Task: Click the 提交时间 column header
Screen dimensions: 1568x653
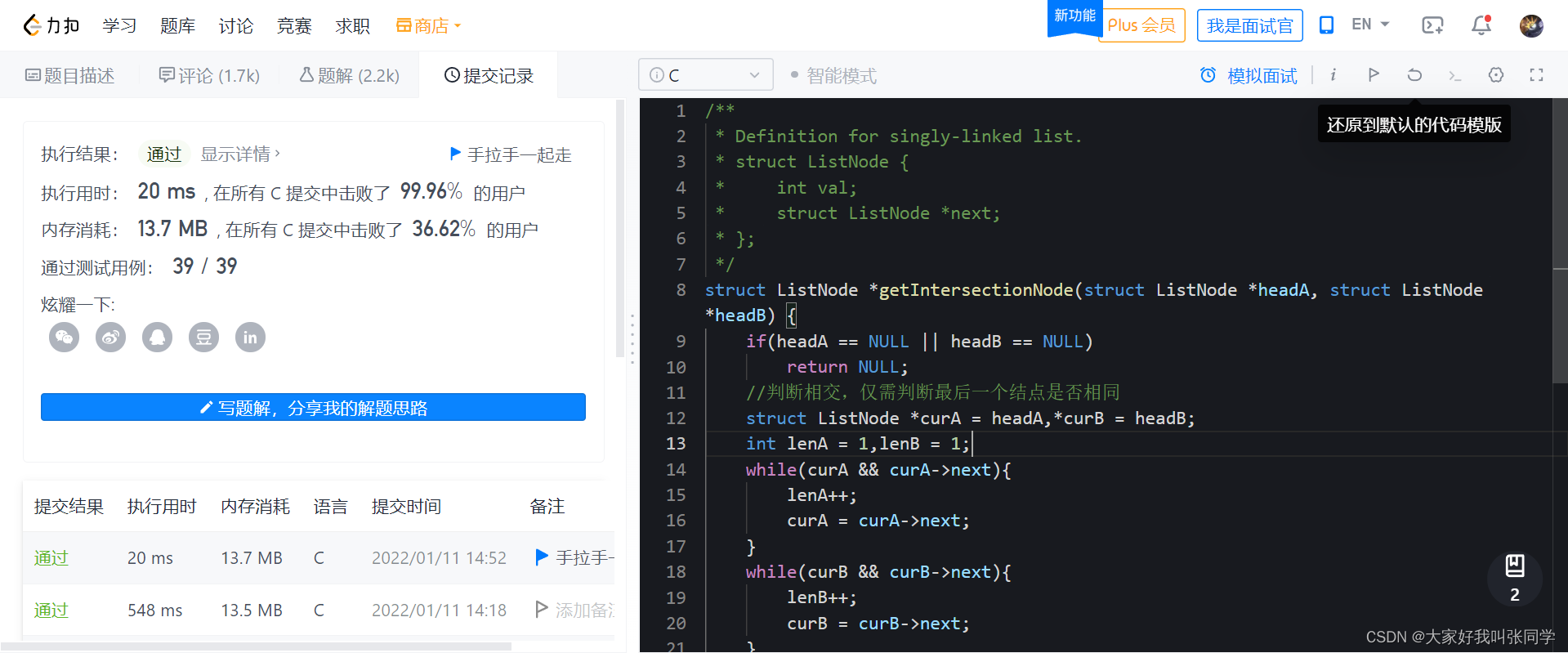Action: pos(406,506)
